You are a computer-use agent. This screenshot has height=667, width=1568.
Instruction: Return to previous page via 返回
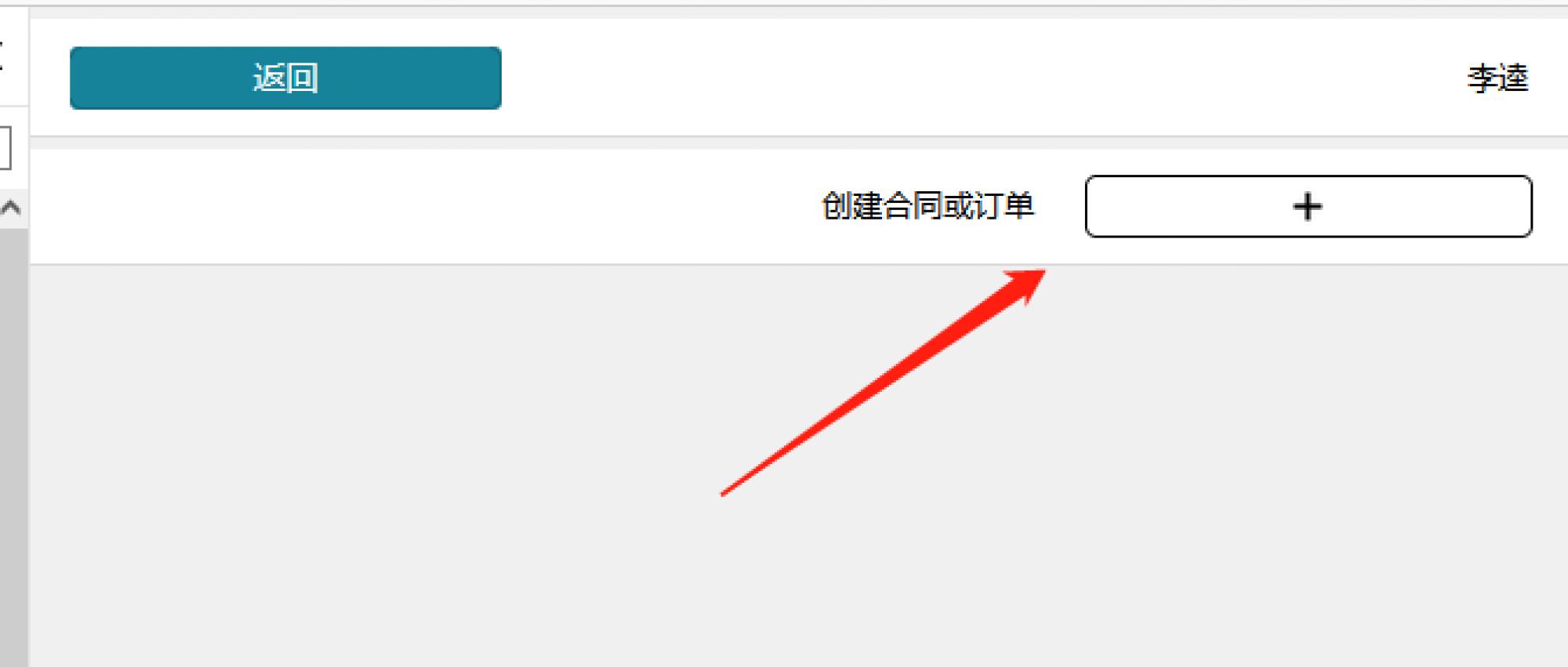(285, 78)
